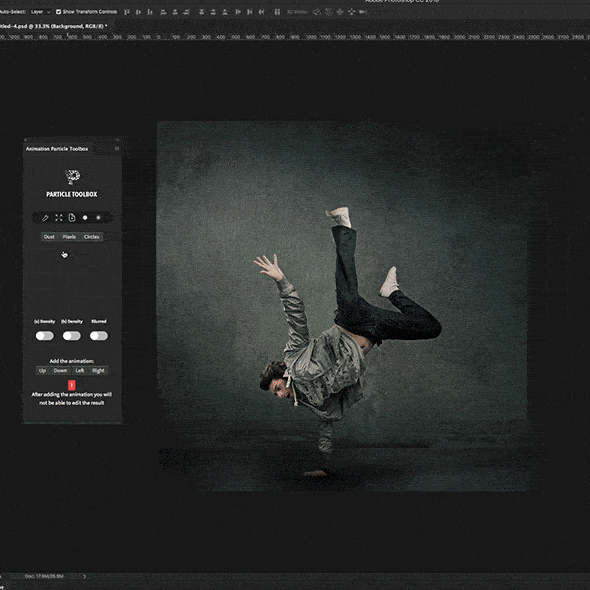
Task: Click the Particle Toolbox logo
Action: point(72,176)
